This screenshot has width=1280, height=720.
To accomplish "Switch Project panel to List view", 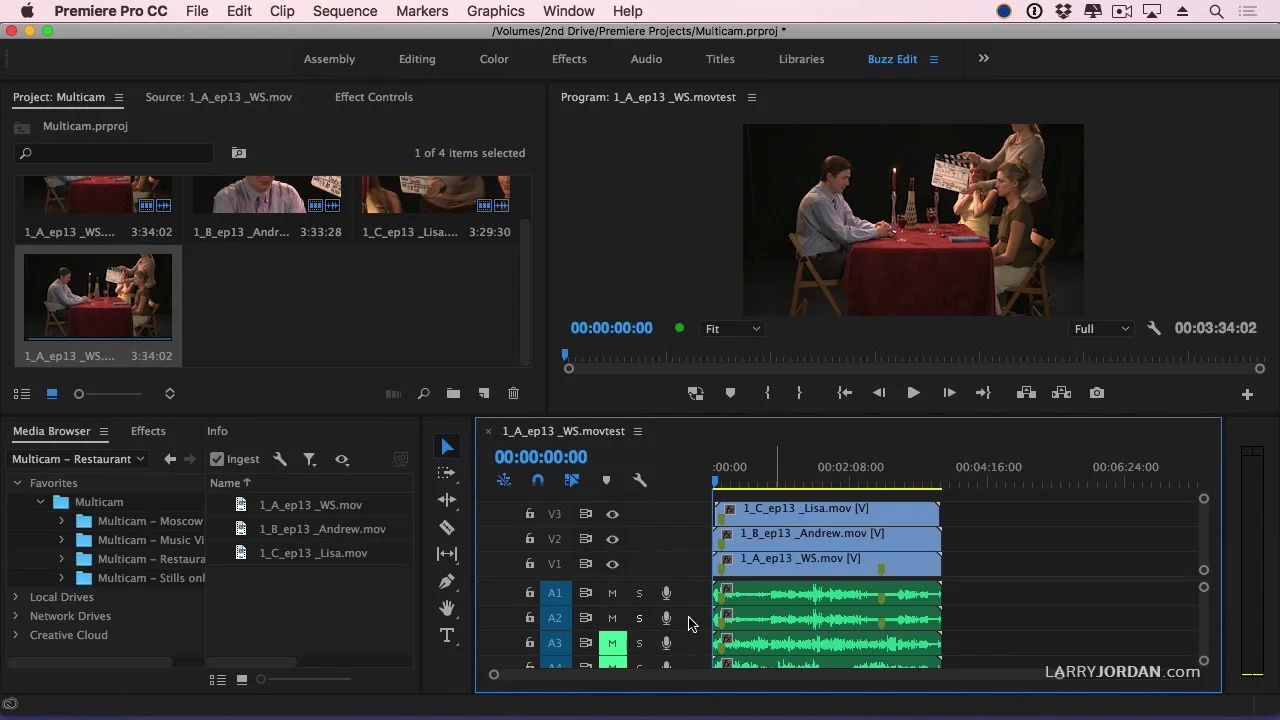I will pyautogui.click(x=22, y=394).
